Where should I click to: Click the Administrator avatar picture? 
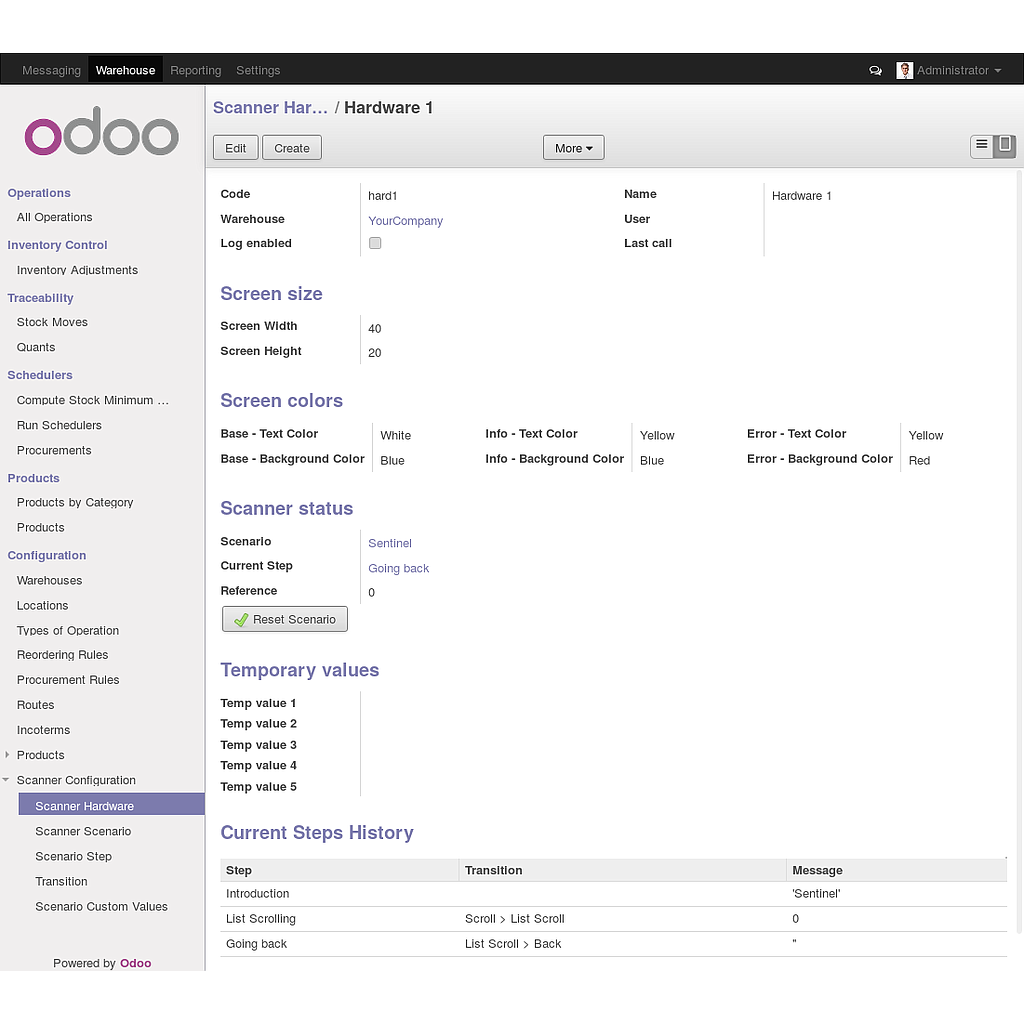pyautogui.click(x=904, y=71)
